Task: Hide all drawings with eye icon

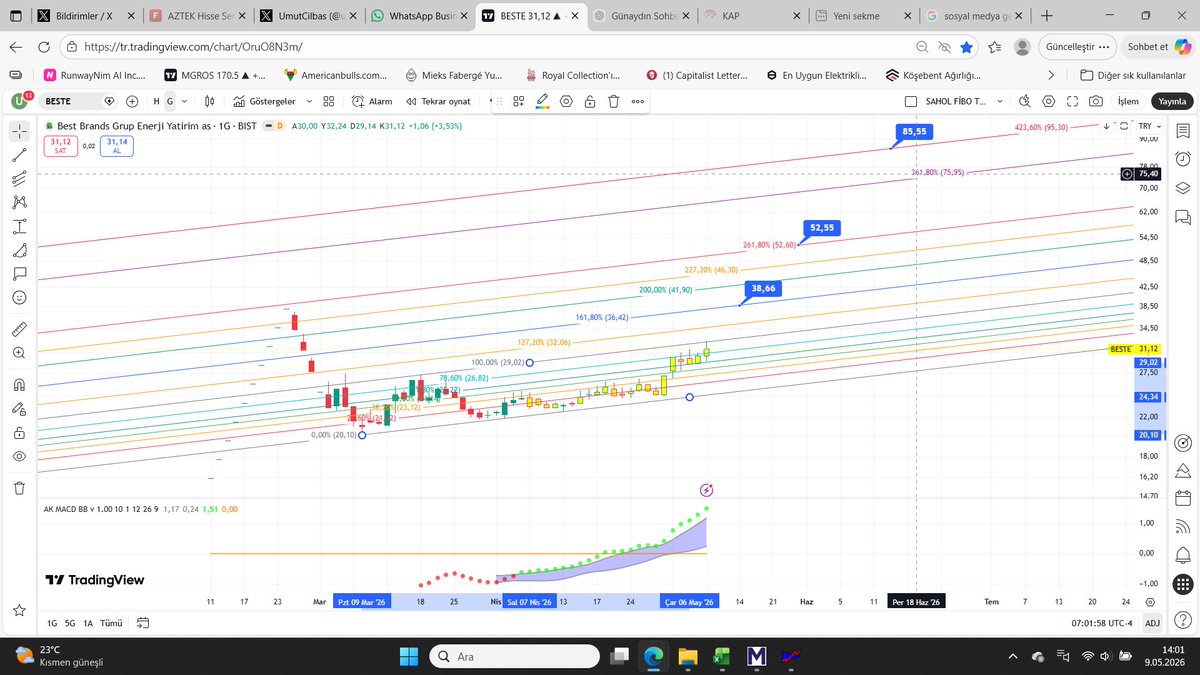Action: [x=19, y=456]
